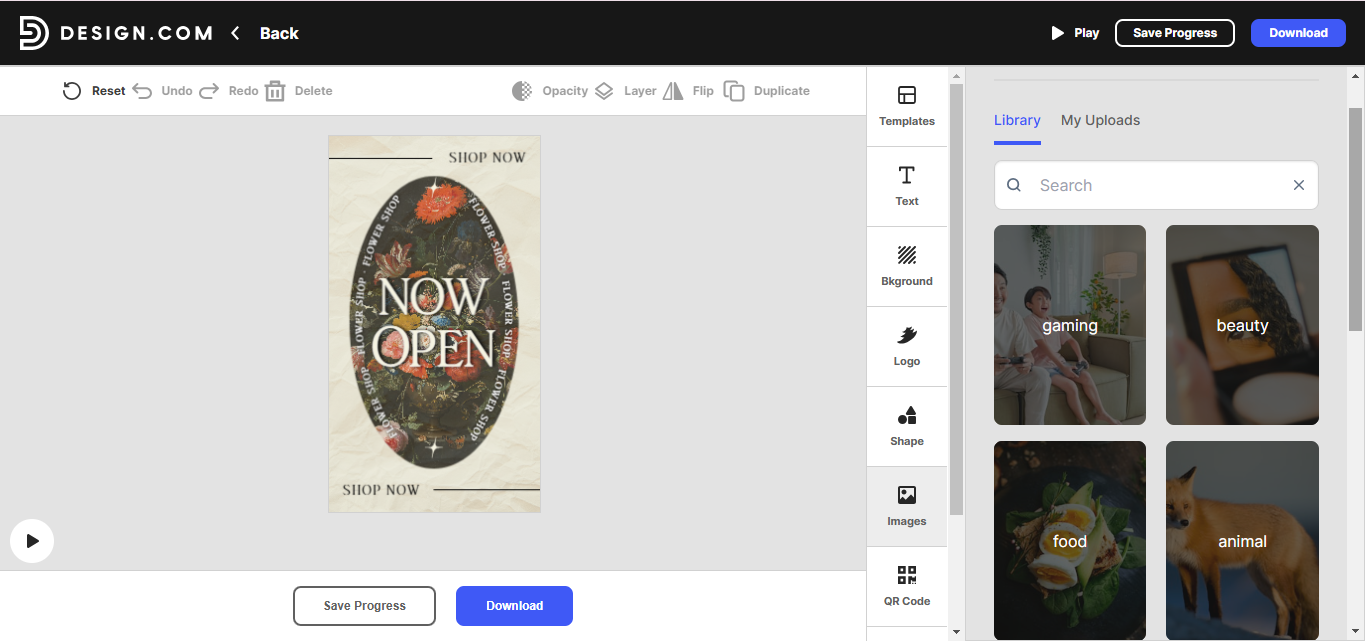Open the Bkground panel
The image size is (1365, 641).
coord(907,267)
